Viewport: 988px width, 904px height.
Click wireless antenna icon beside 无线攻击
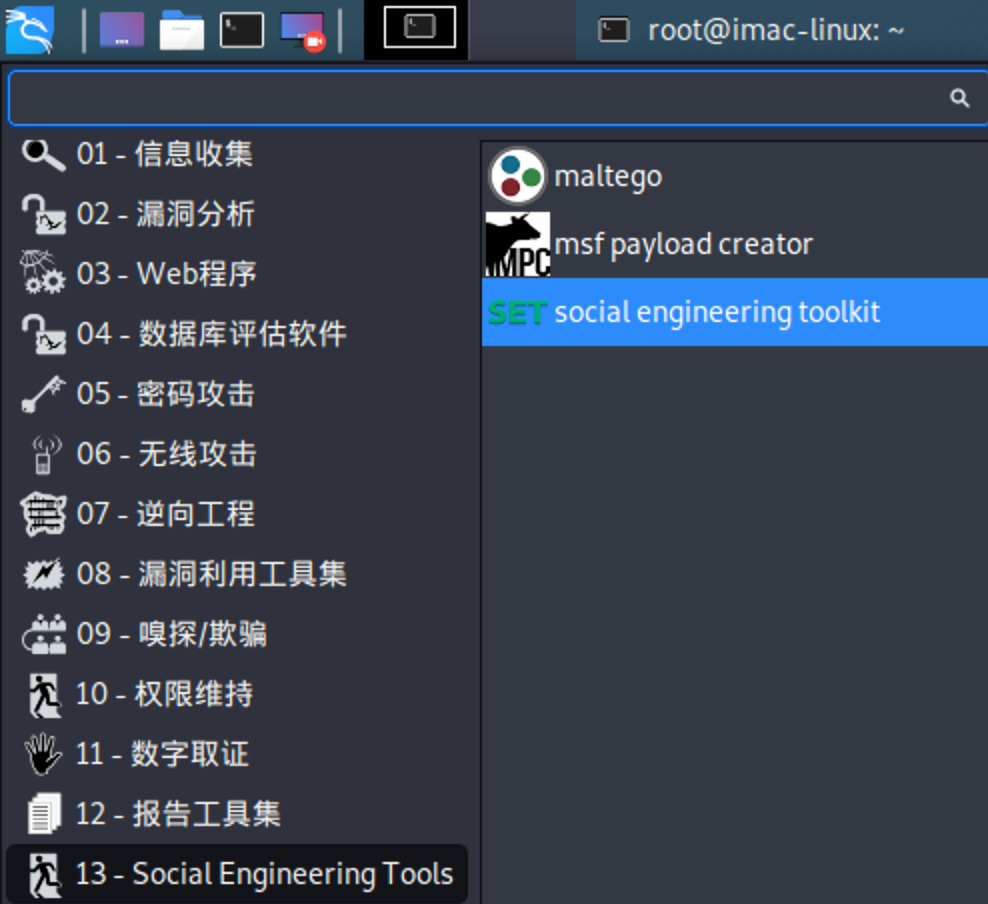(45, 454)
